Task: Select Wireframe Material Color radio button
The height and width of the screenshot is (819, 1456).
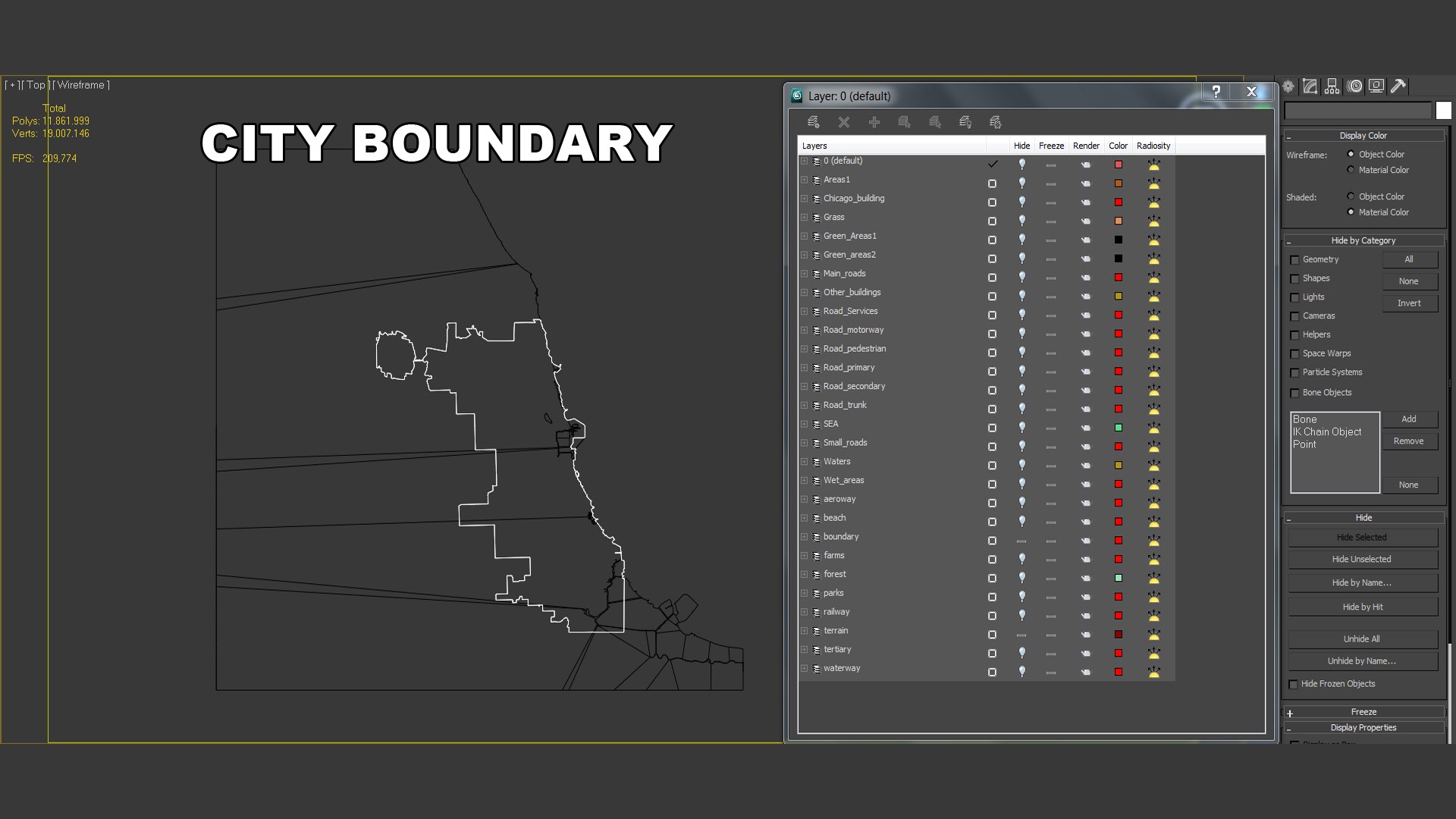Action: (1351, 170)
